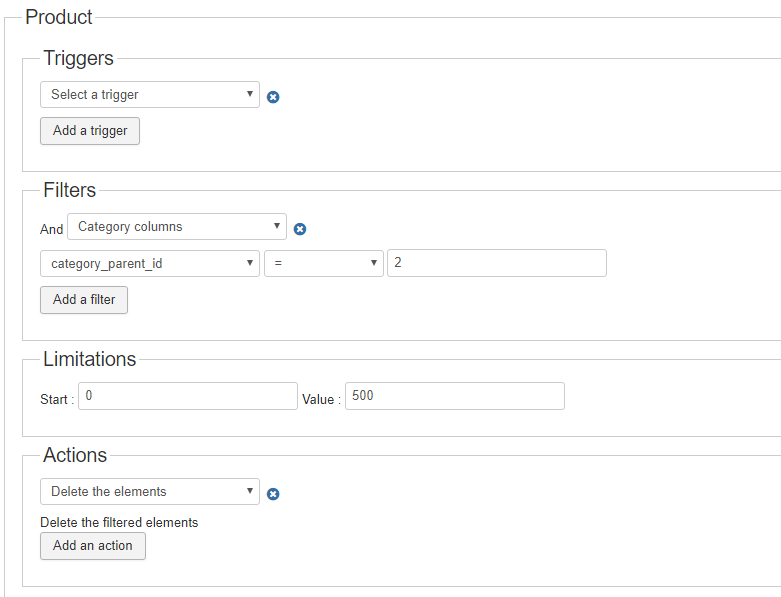Click the Add a trigger button
Screen dimensions: 781x597
tap(90, 131)
